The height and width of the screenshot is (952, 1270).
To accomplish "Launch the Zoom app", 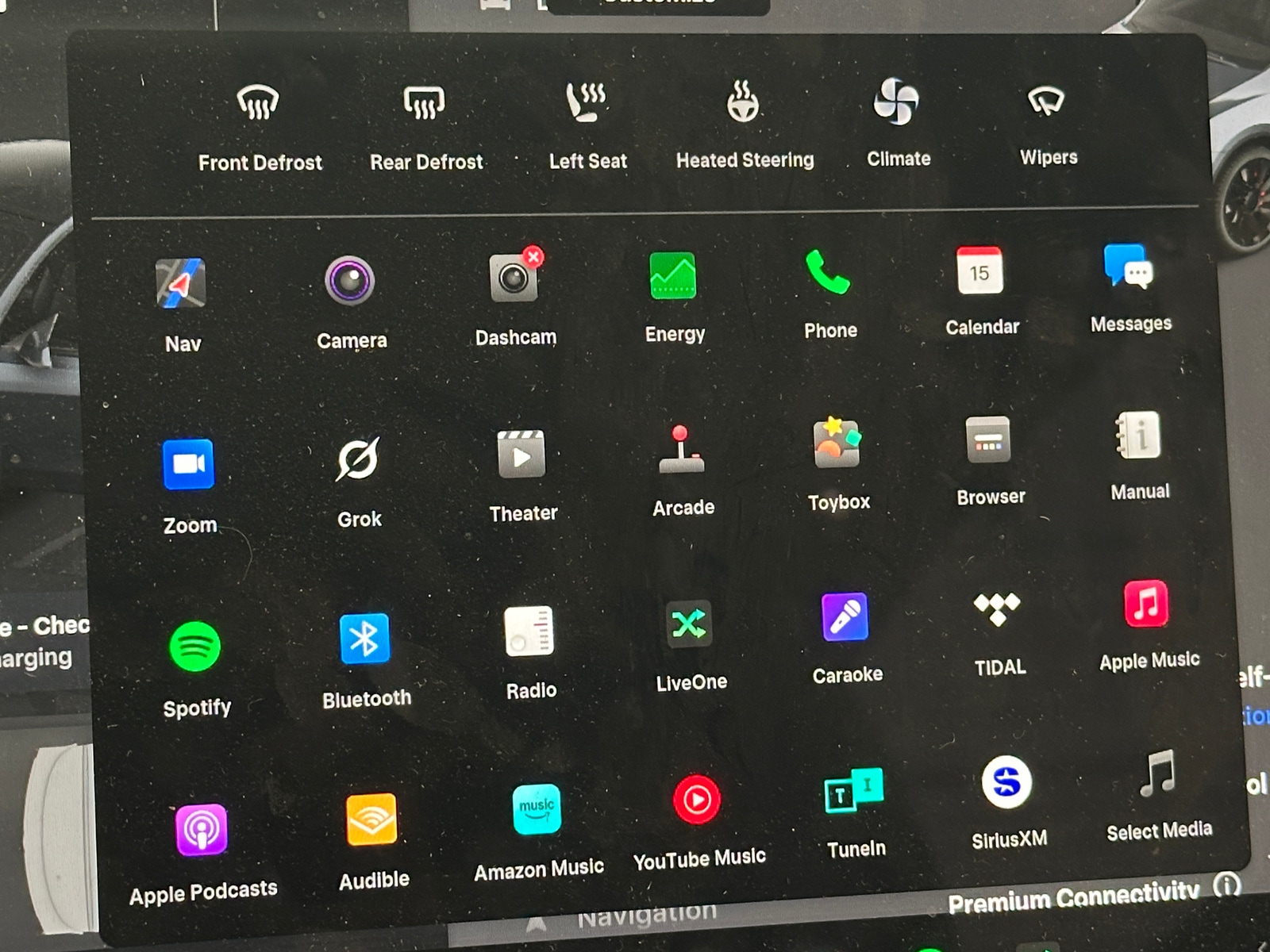I will click(188, 464).
